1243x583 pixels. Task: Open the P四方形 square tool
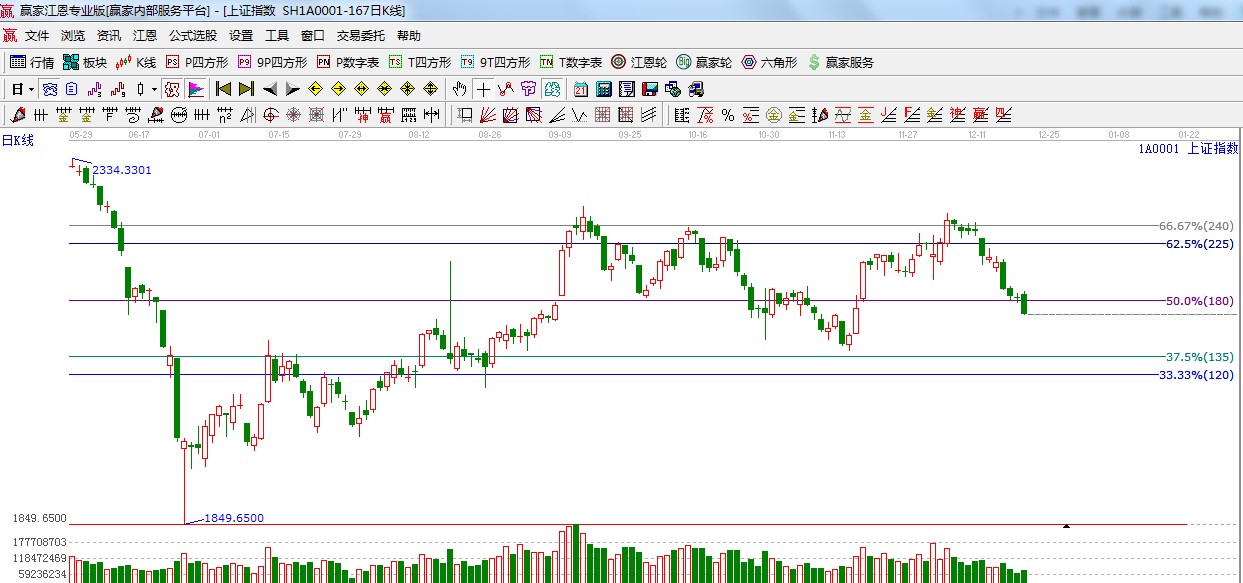pos(196,62)
